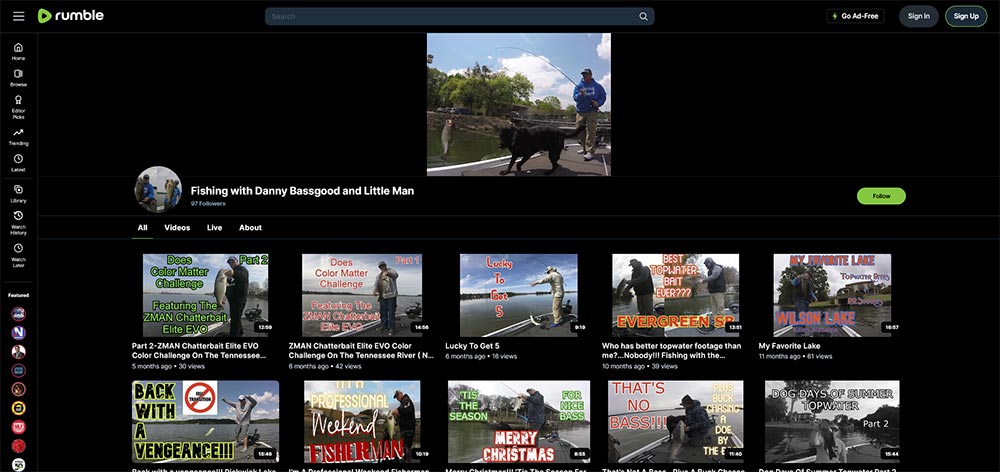Image resolution: width=1000 pixels, height=472 pixels.
Task: Select the All tab
Action: point(142,228)
